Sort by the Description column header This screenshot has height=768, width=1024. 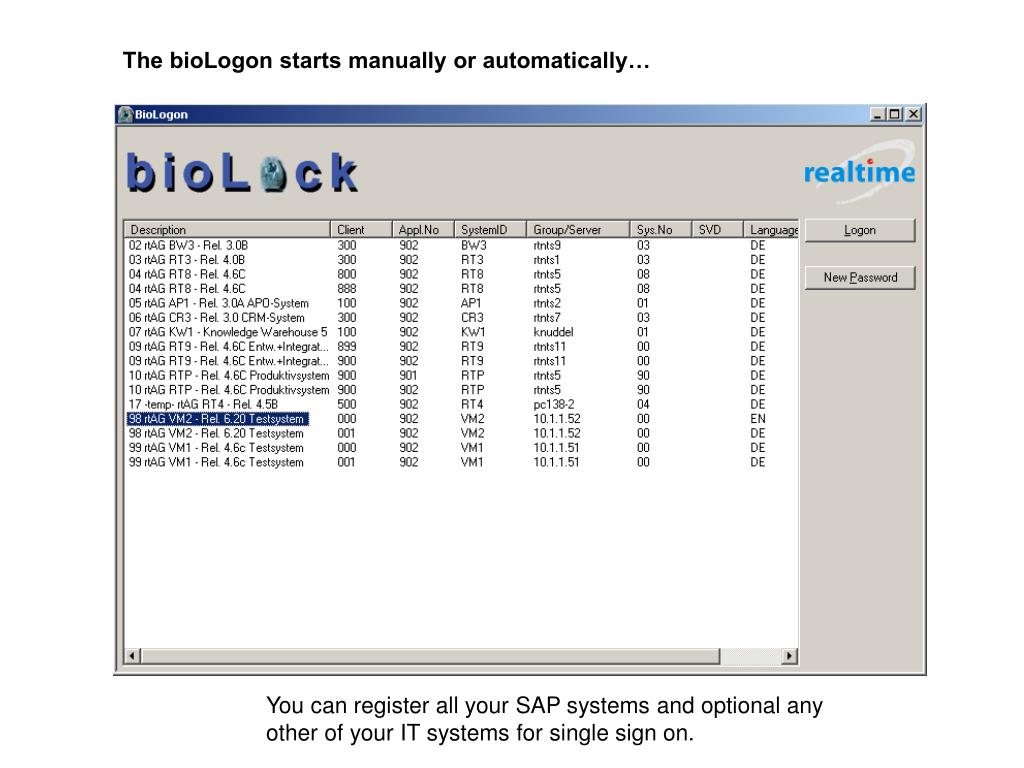pos(227,230)
